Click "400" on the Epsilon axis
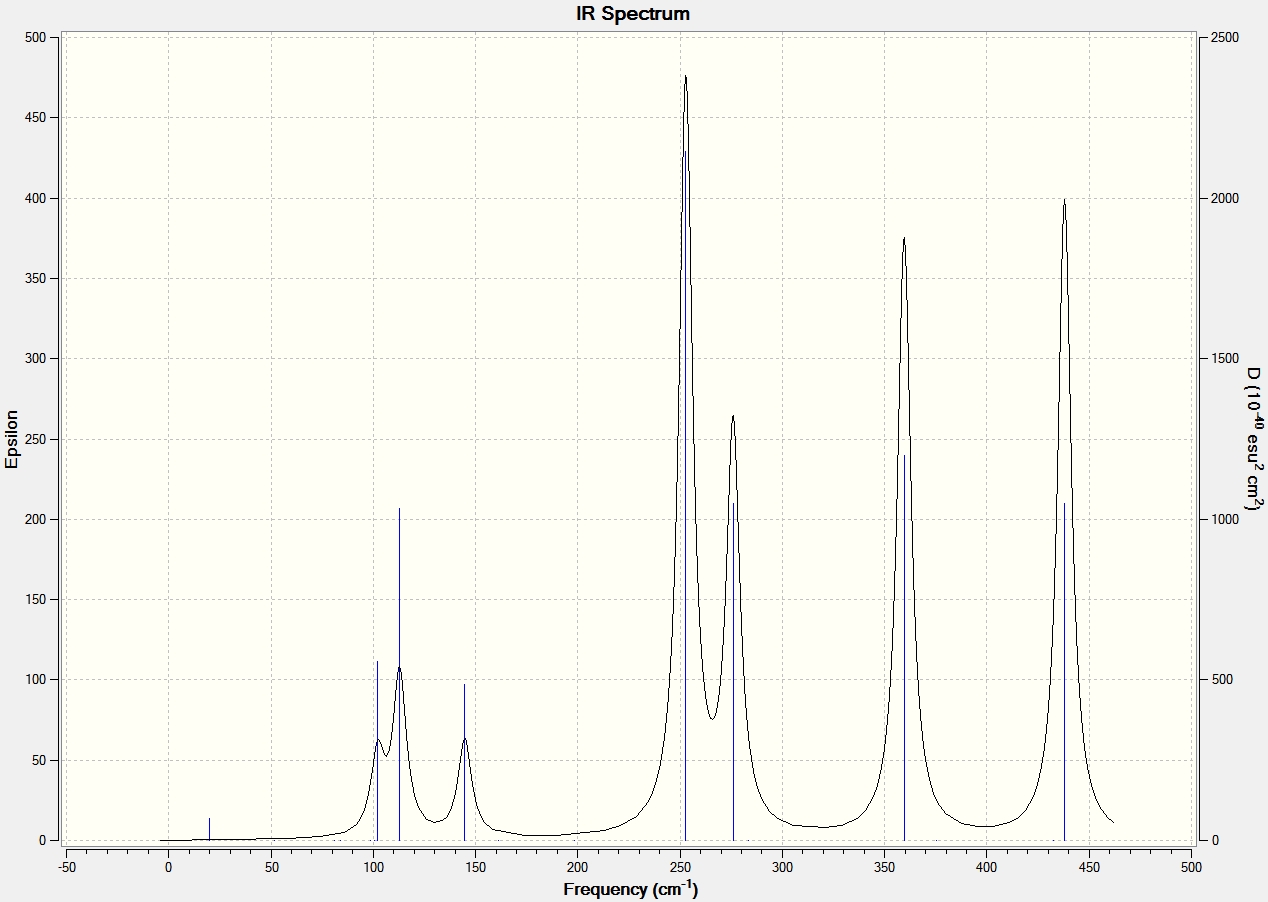The height and width of the screenshot is (902, 1268). point(36,198)
